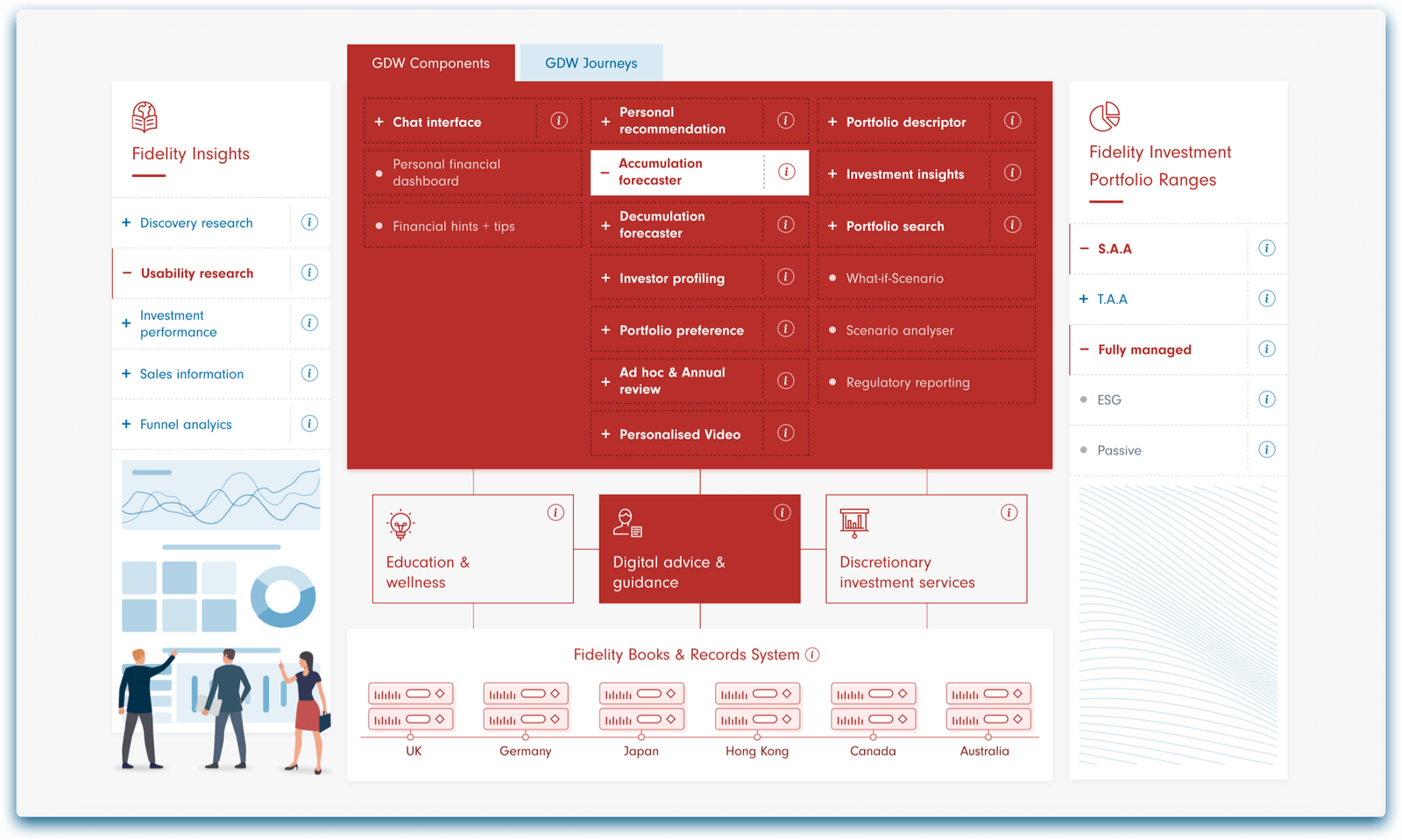
Task: Select the Regulatory reporting item
Action: [x=926, y=382]
